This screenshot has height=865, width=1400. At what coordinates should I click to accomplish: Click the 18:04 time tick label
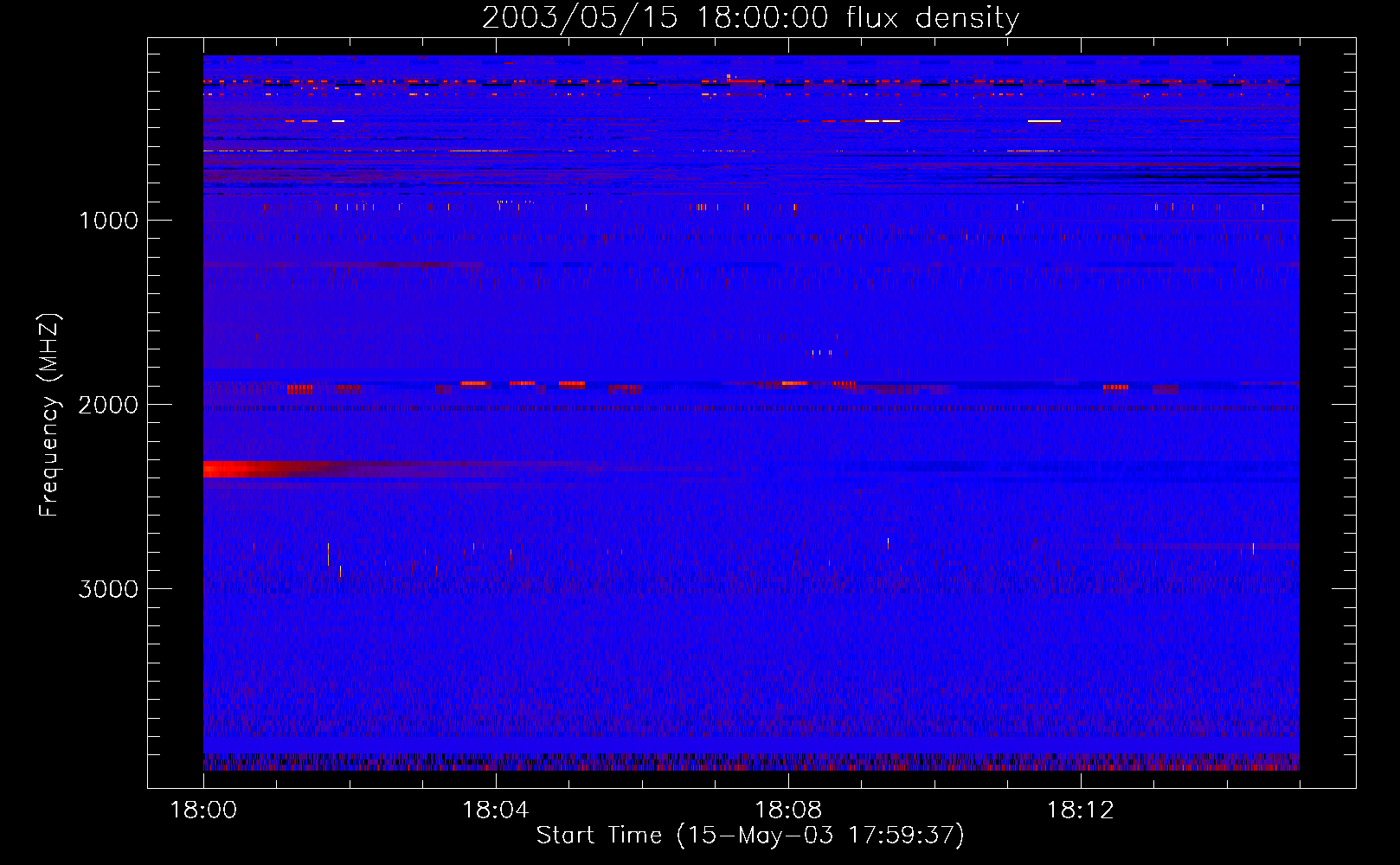point(495,811)
